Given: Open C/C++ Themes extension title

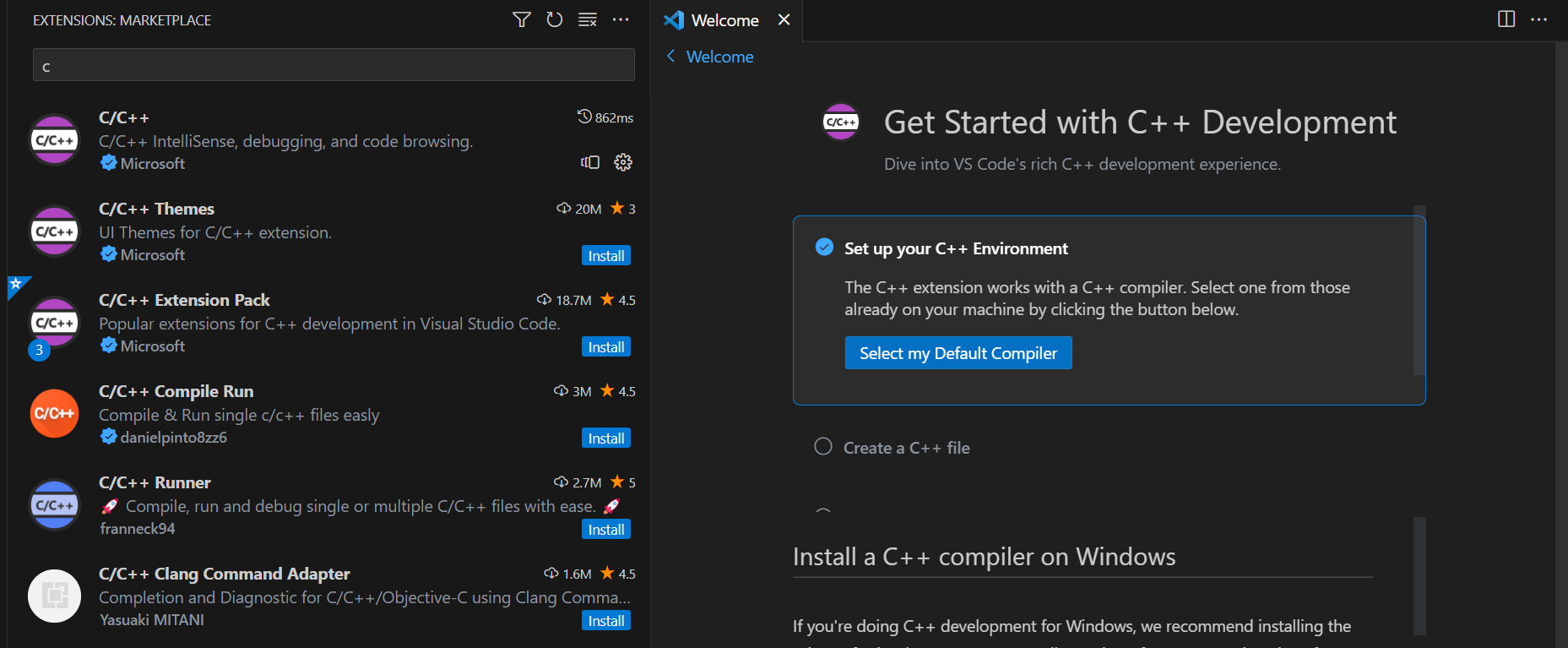Looking at the screenshot, I should coord(156,209).
